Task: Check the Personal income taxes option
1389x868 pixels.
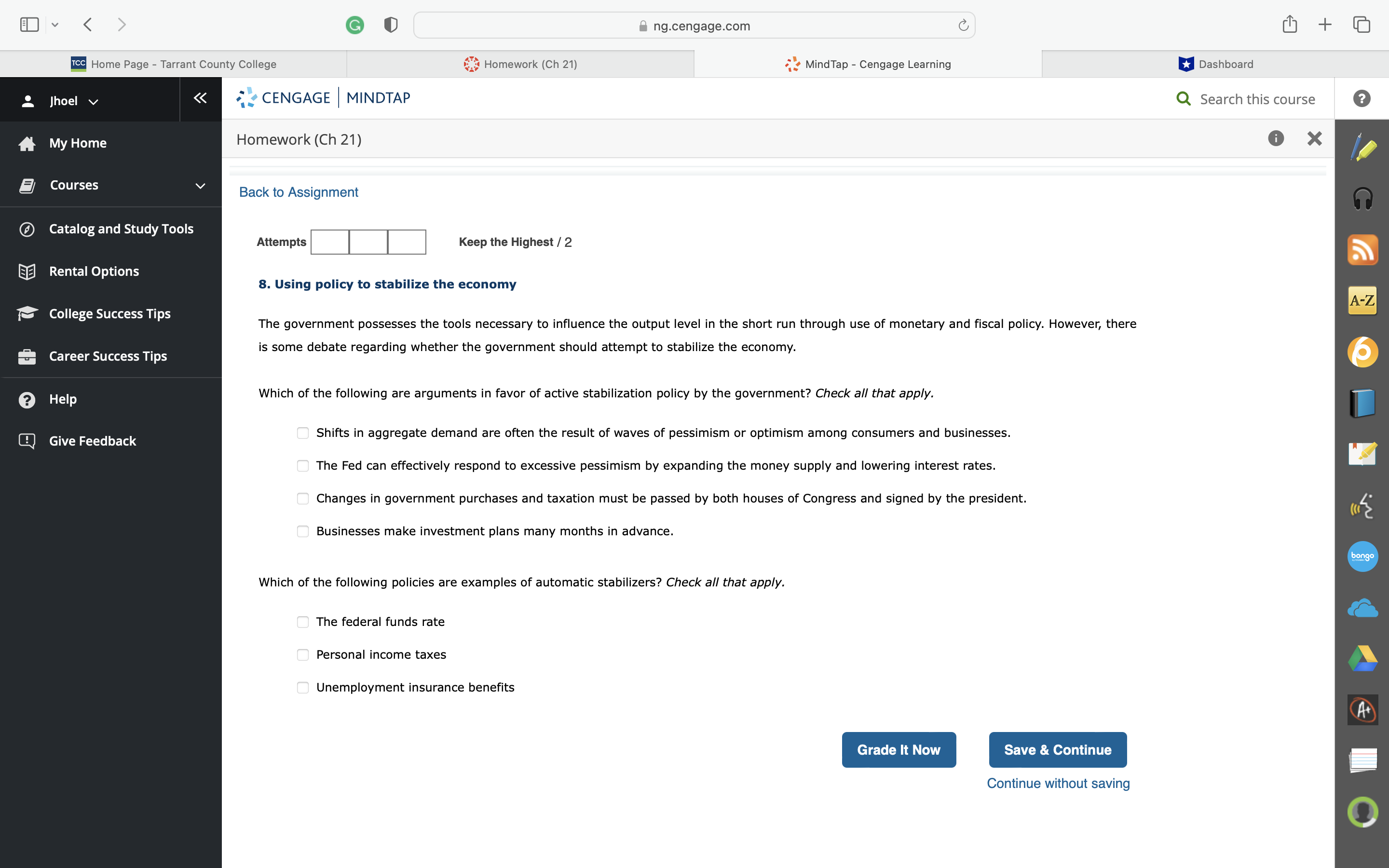Action: click(302, 654)
